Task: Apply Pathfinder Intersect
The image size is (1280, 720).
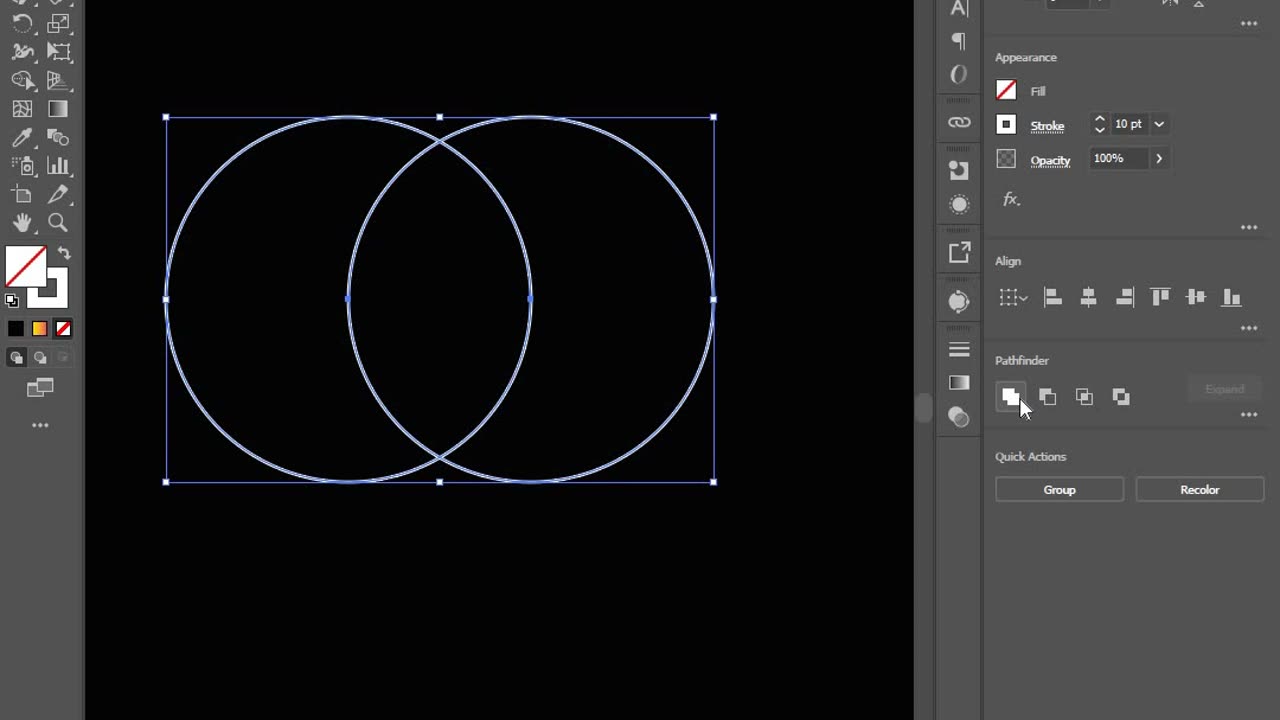Action: tap(1084, 397)
